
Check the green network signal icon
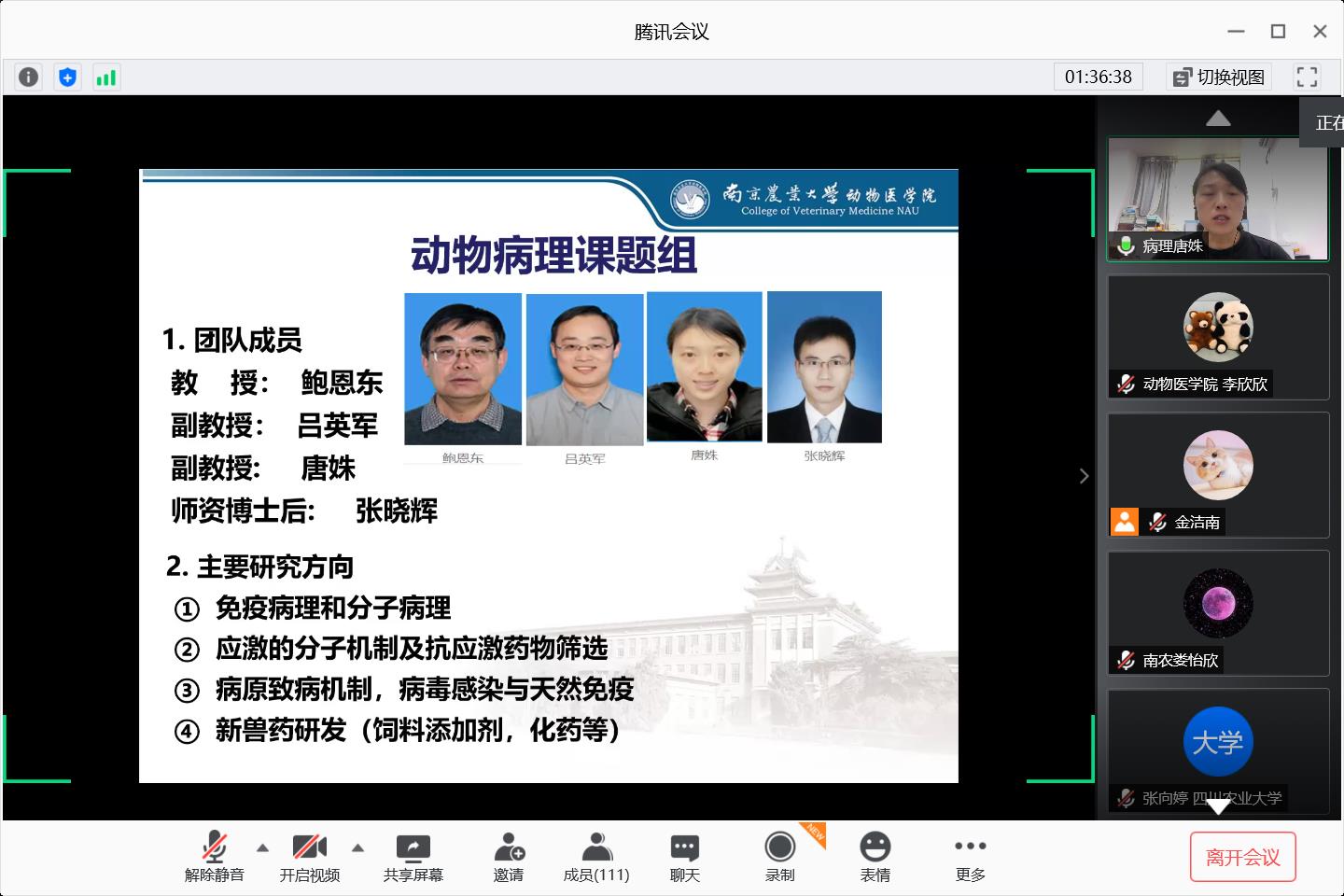coord(105,77)
